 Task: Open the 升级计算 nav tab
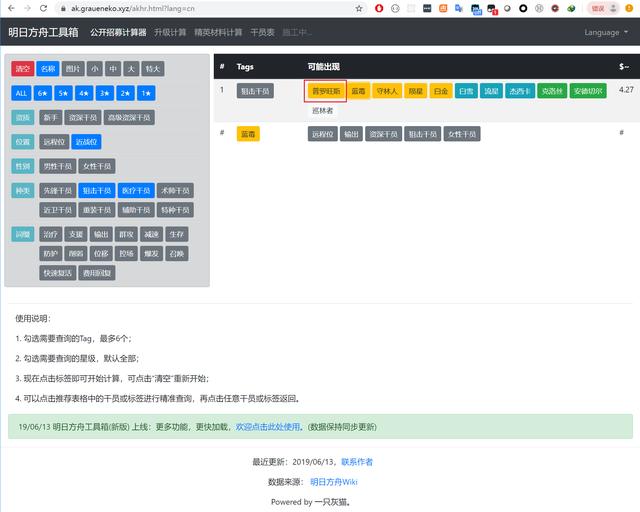[x=170, y=32]
